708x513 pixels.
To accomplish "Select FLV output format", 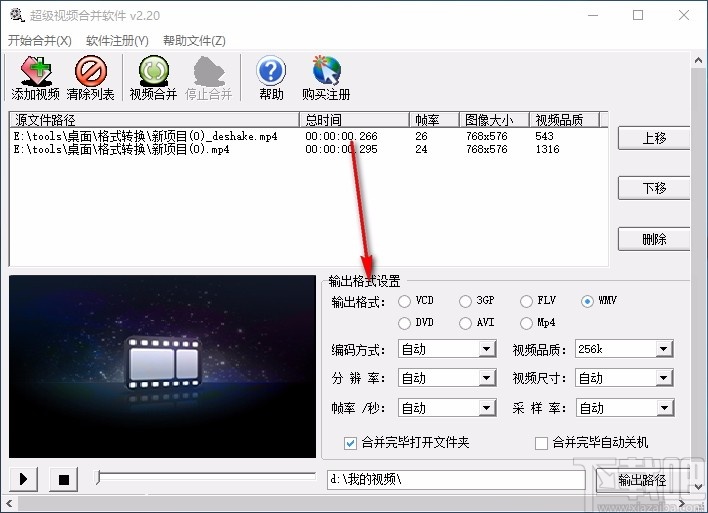I will click(x=526, y=301).
